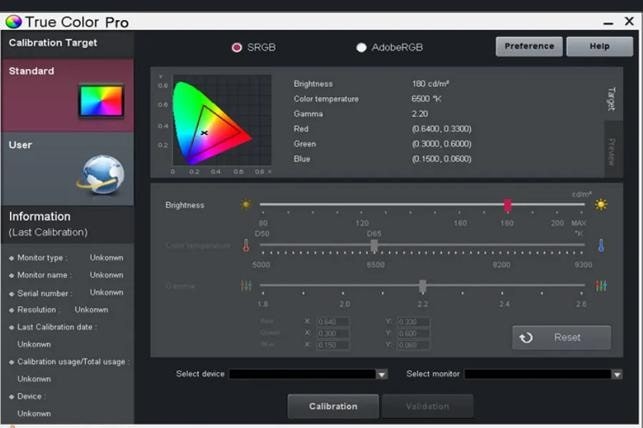Click the bright sun icon right of Brightness slider
643x428 pixels.
click(x=601, y=204)
